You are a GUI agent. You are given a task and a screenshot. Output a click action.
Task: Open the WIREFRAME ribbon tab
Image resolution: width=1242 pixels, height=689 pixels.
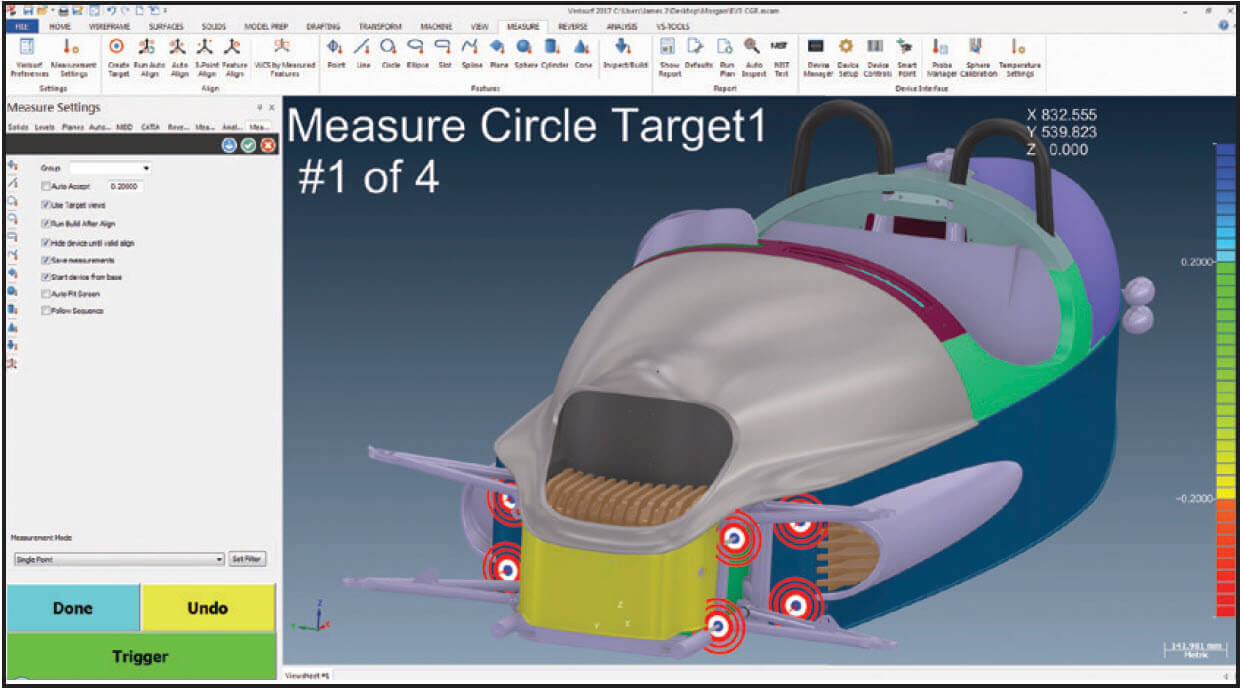click(111, 26)
